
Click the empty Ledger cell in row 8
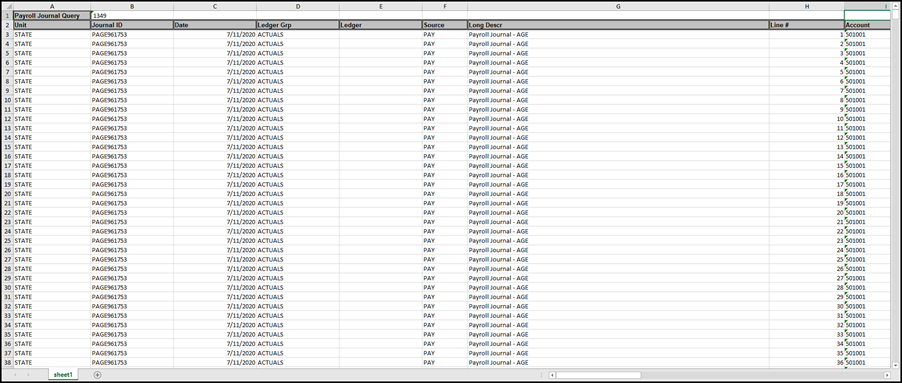tap(380, 81)
